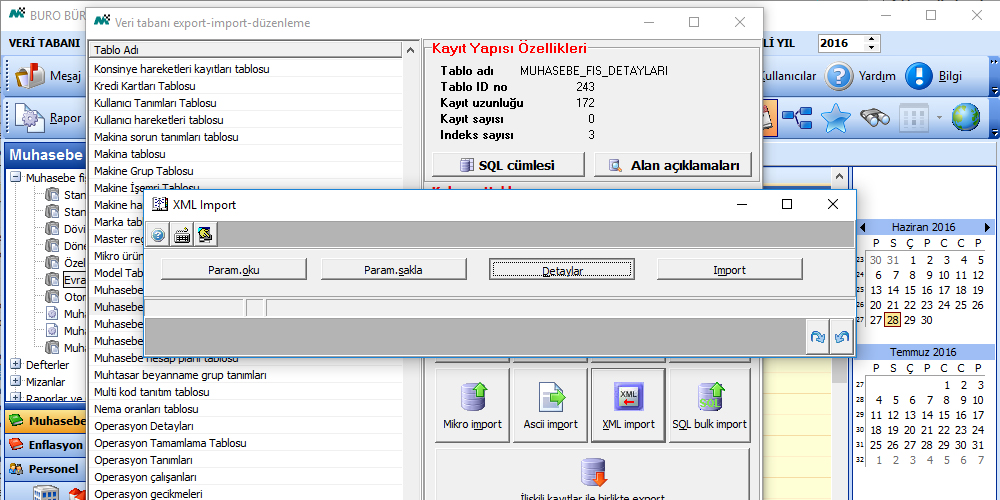1000x500 pixels.
Task: Click the keyboard icon in XML Import toolbar
Action: (182, 235)
